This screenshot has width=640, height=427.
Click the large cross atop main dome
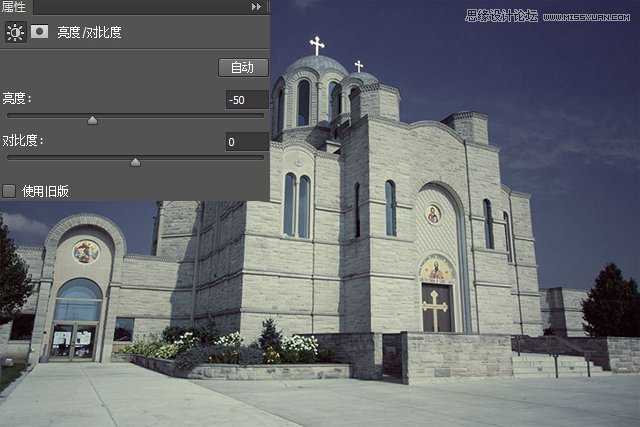pos(317,45)
